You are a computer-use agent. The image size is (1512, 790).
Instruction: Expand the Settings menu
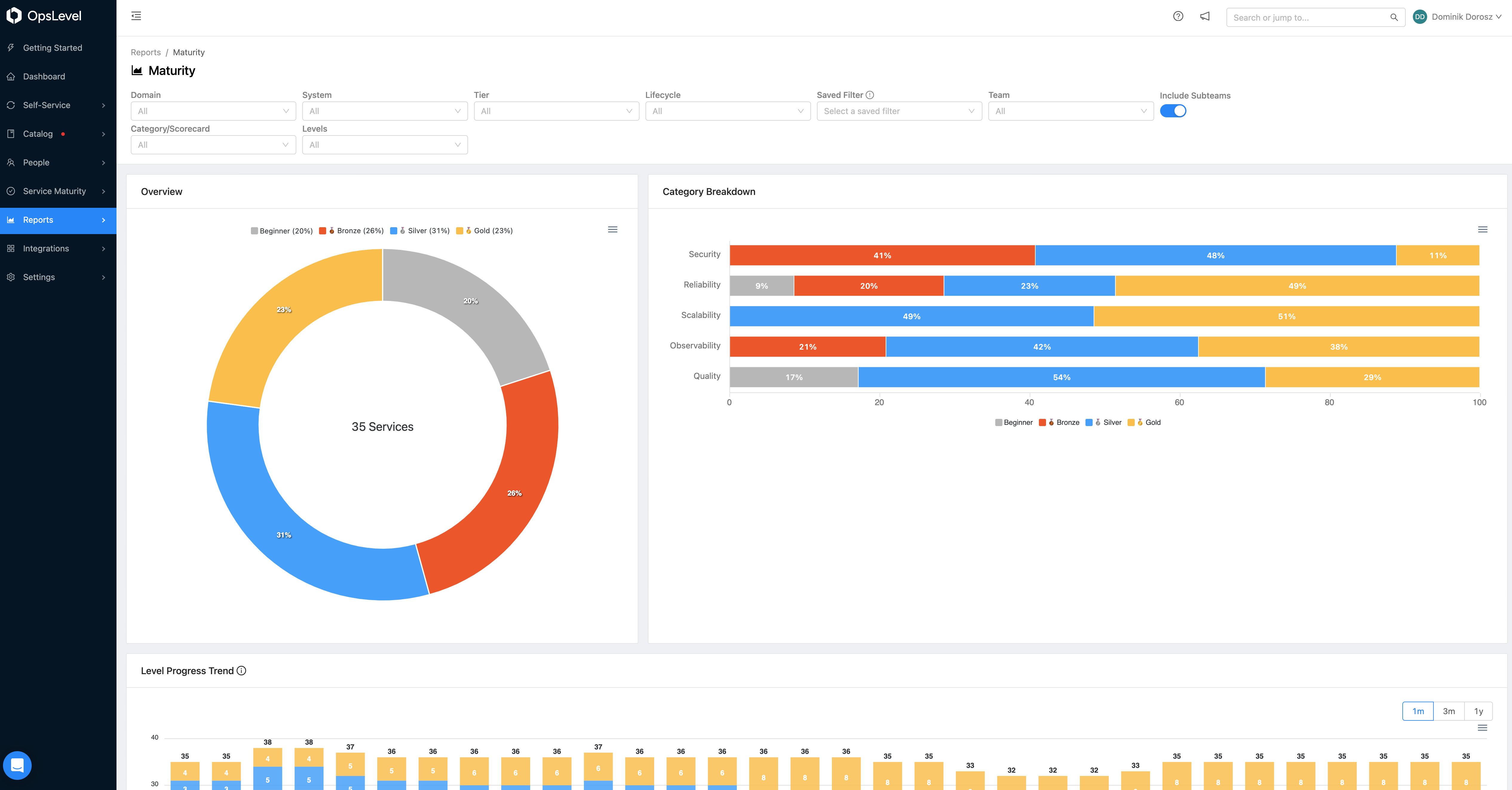pos(58,277)
